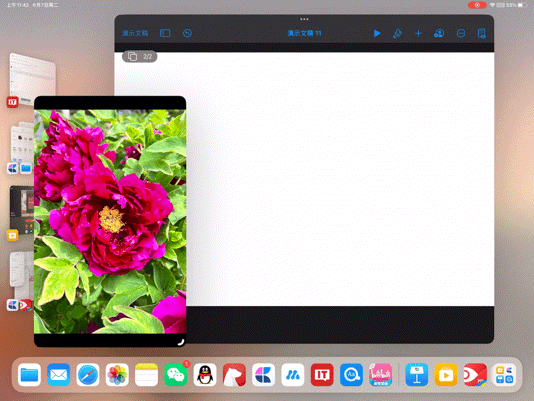This screenshot has width=534, height=401.
Task: Tap the red screen recording indicator
Action: click(x=477, y=5)
